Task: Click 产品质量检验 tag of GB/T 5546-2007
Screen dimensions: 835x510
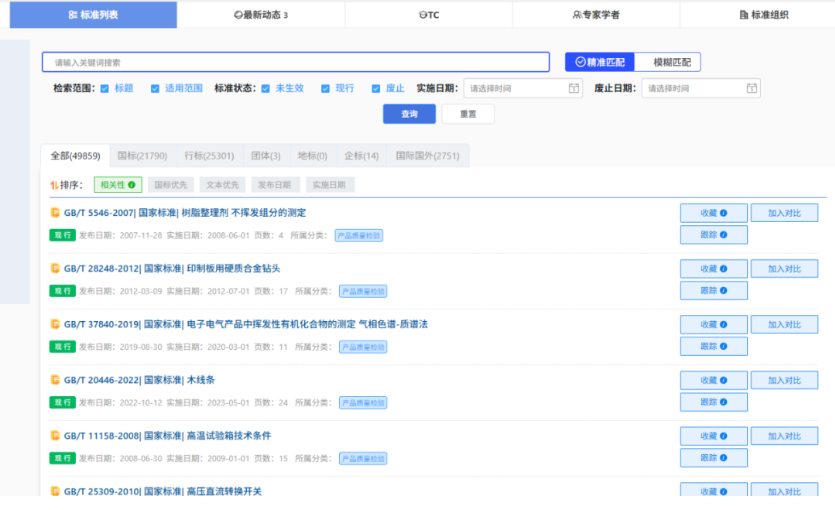Action: [359, 235]
